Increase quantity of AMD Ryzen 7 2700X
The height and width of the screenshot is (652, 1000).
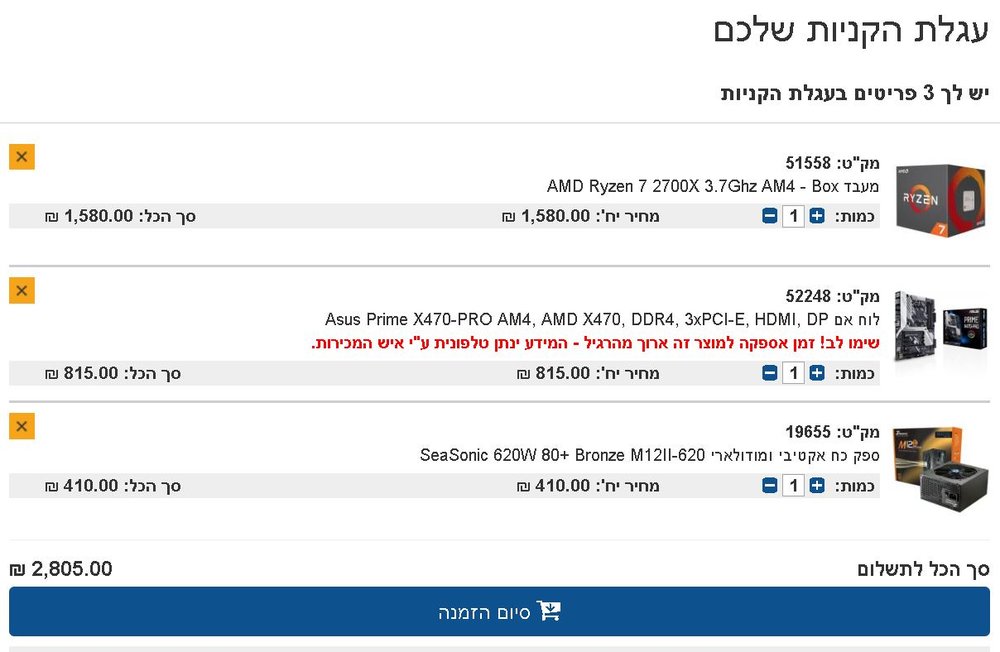point(817,216)
